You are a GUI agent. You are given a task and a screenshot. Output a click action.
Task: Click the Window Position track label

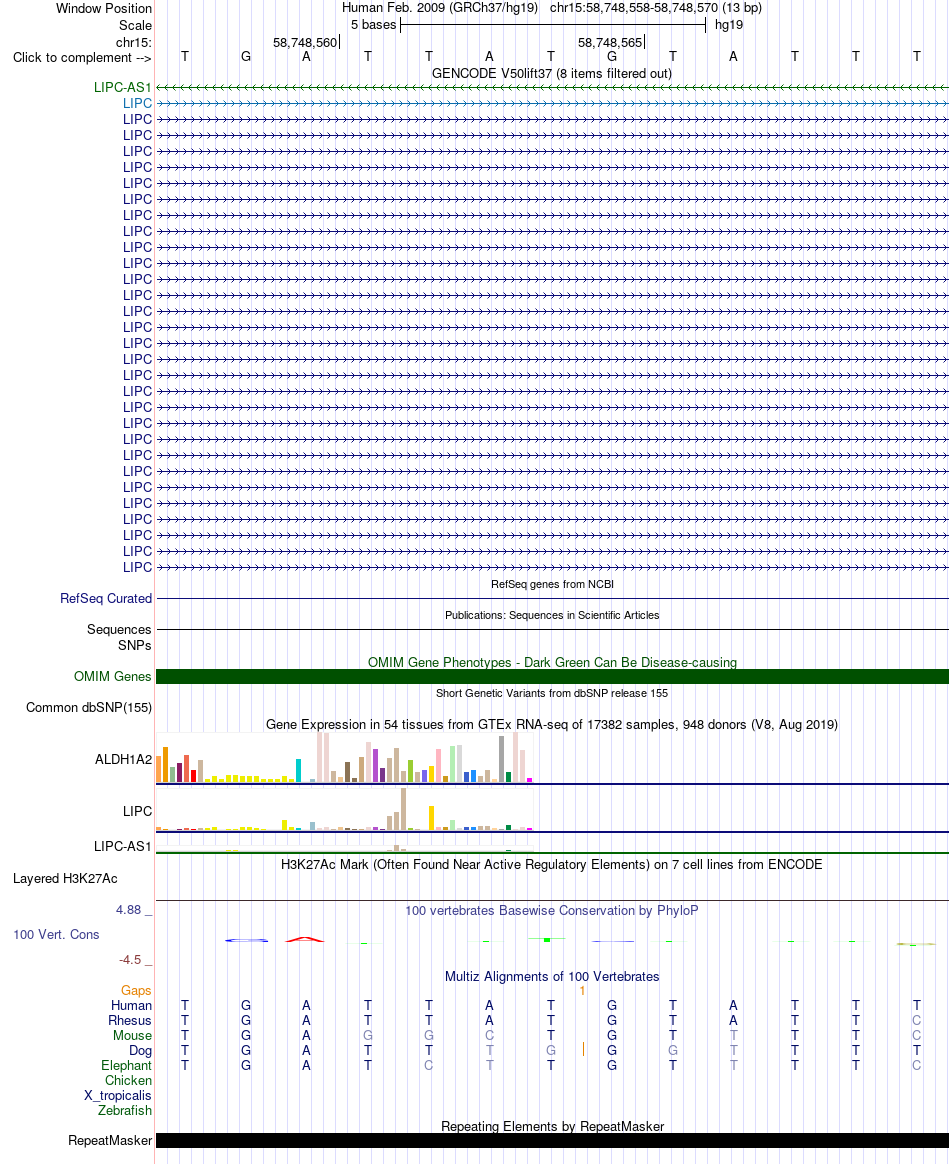tap(104, 9)
